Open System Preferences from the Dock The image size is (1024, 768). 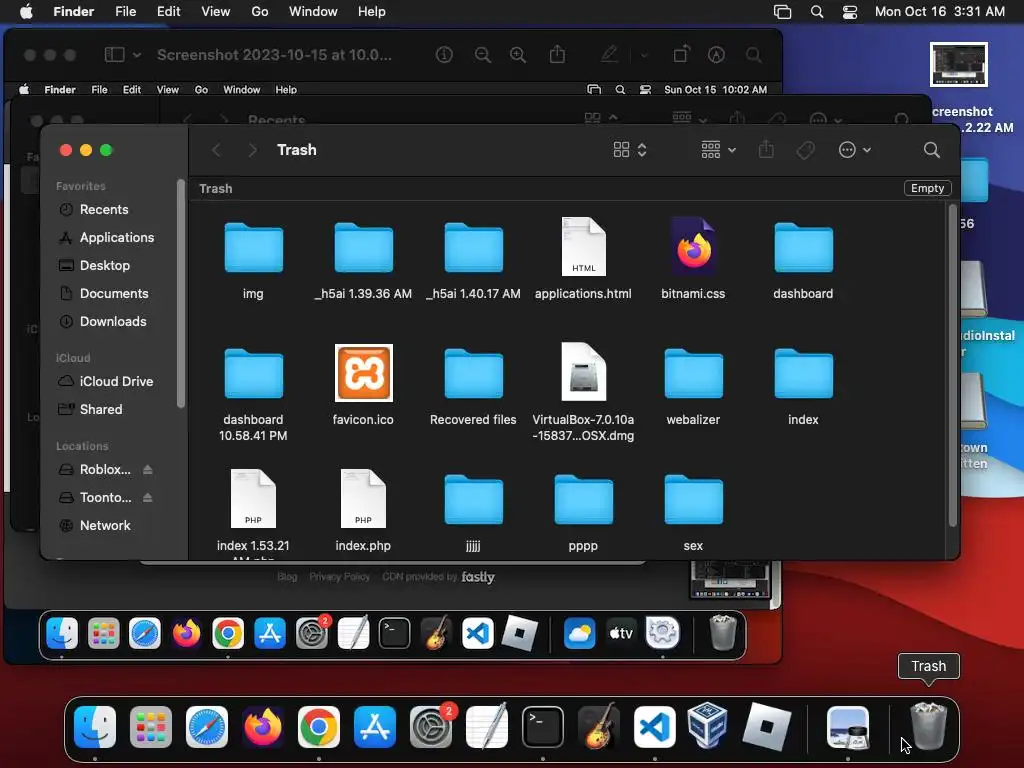point(431,727)
